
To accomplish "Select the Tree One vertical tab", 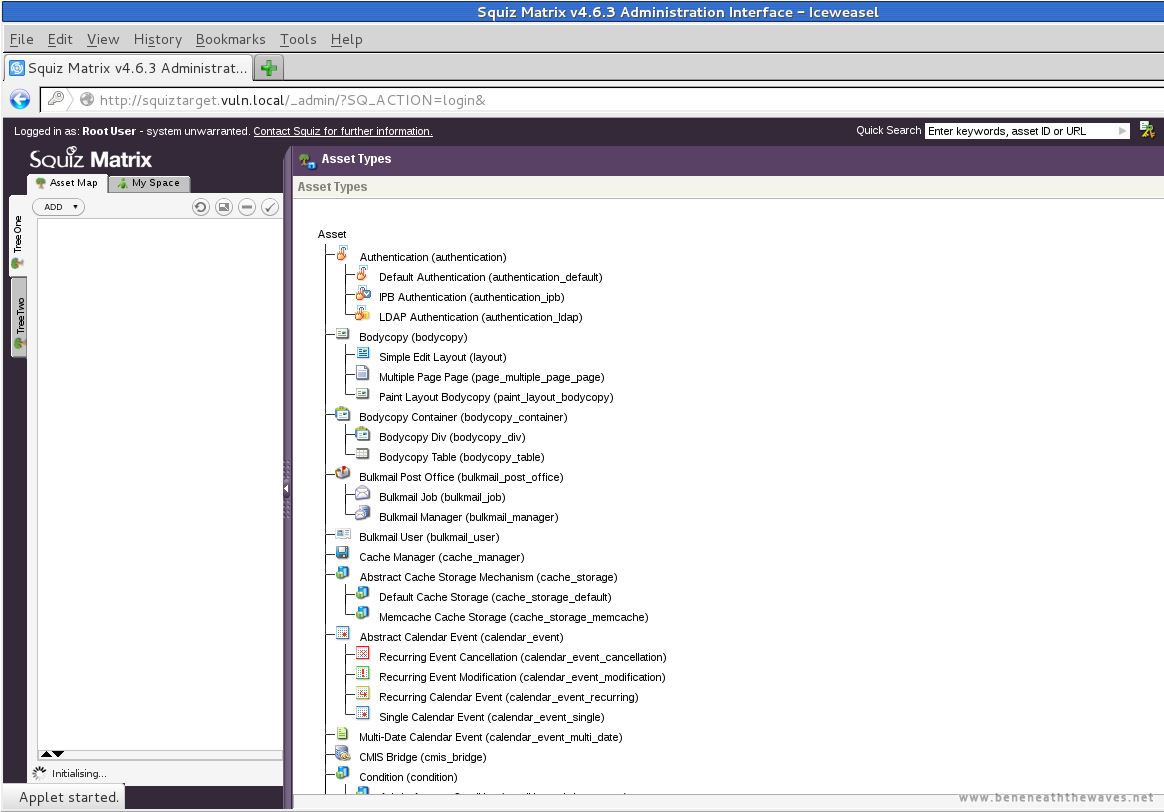I will click(18, 236).
